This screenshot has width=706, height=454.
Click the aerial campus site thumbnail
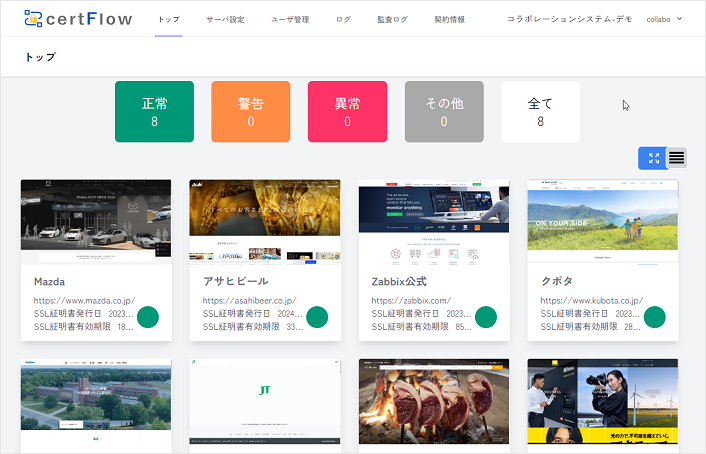click(96, 402)
